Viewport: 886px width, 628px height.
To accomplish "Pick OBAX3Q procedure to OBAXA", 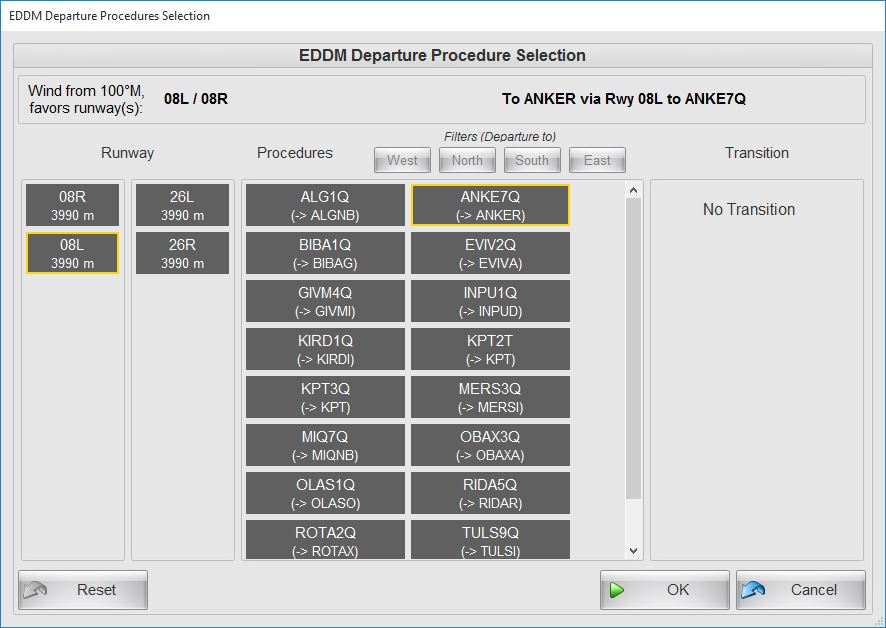I will click(x=490, y=445).
